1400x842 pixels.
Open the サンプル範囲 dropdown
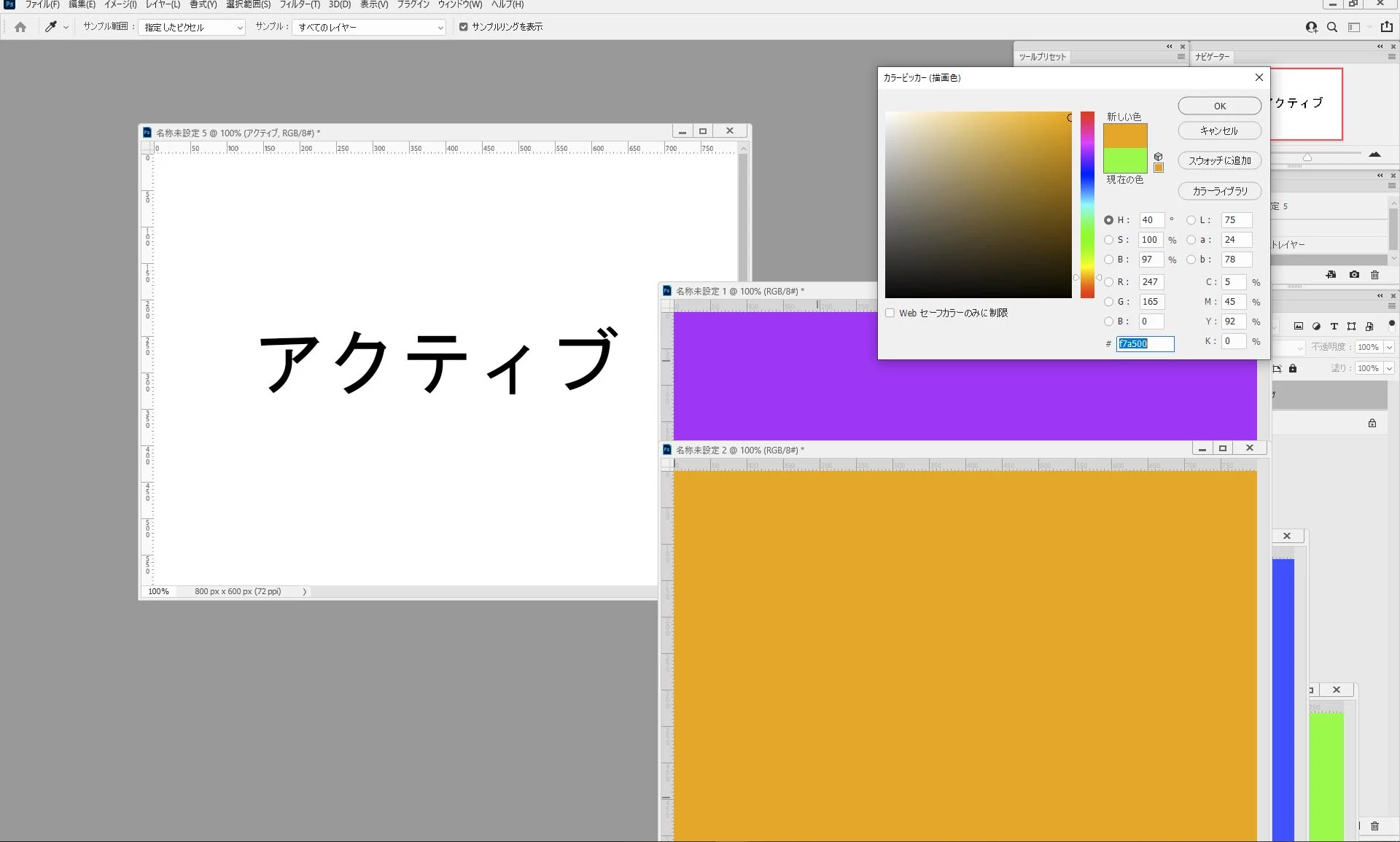(x=192, y=28)
